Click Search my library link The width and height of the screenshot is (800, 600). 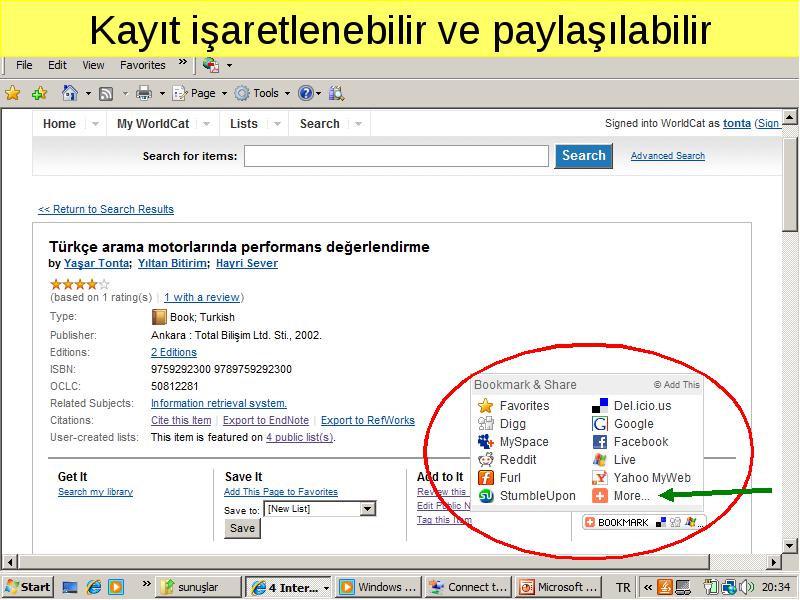(95, 492)
